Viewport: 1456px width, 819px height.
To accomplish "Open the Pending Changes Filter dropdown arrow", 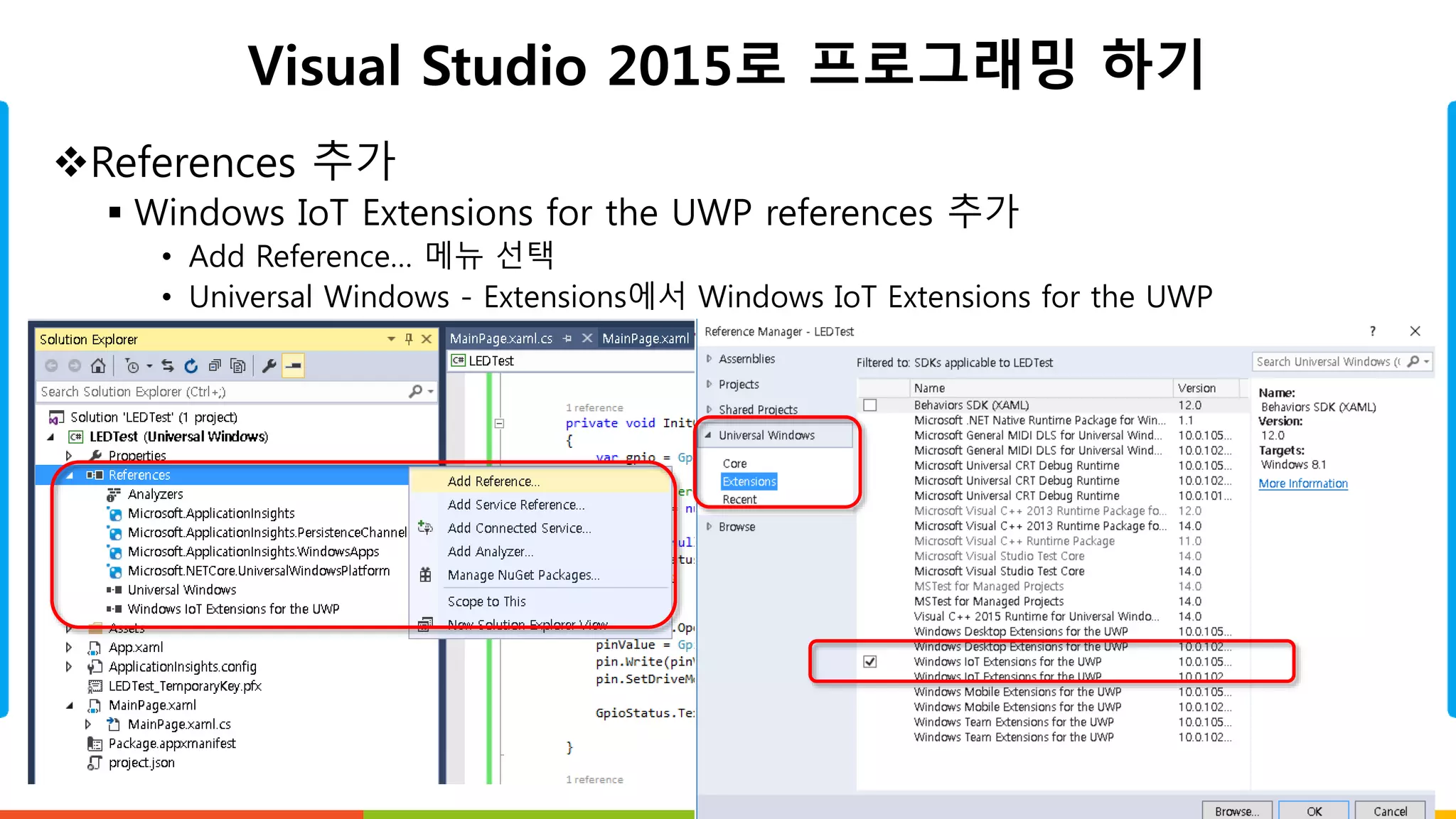I will click(149, 366).
